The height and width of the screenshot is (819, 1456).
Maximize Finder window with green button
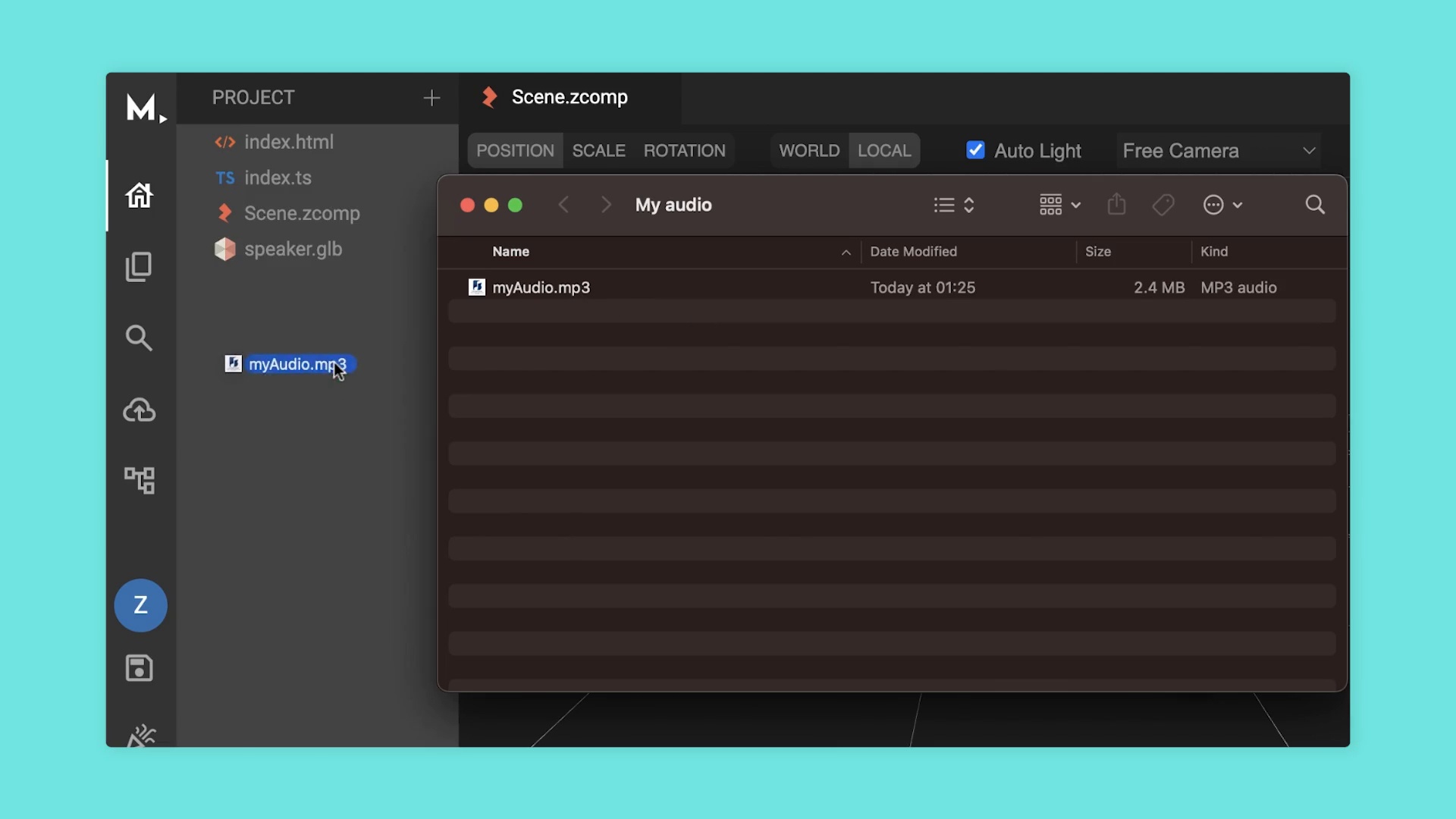pos(515,206)
